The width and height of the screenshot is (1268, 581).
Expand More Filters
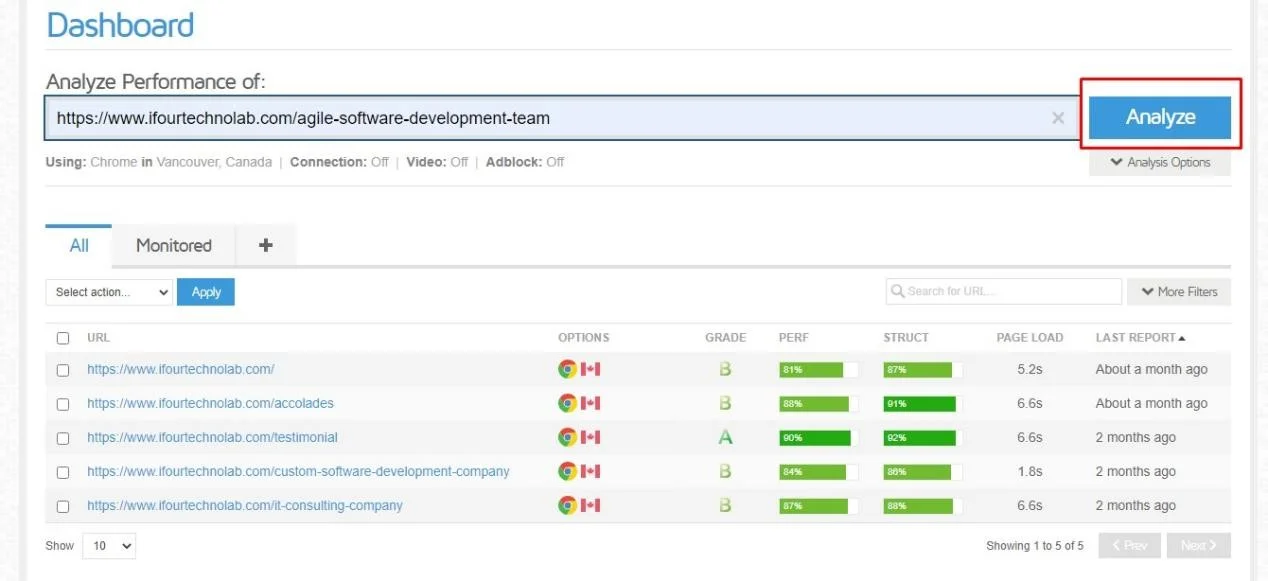pyautogui.click(x=1179, y=291)
